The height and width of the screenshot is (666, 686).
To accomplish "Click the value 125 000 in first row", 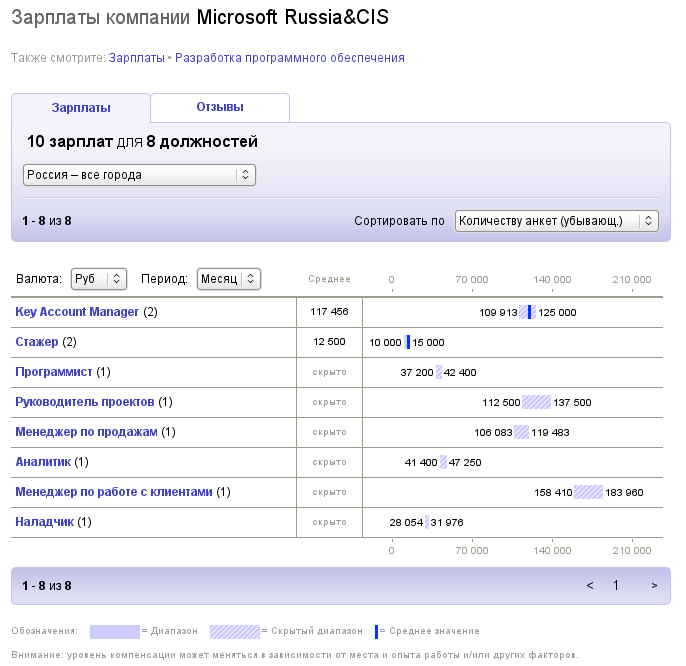I will 557,313.
